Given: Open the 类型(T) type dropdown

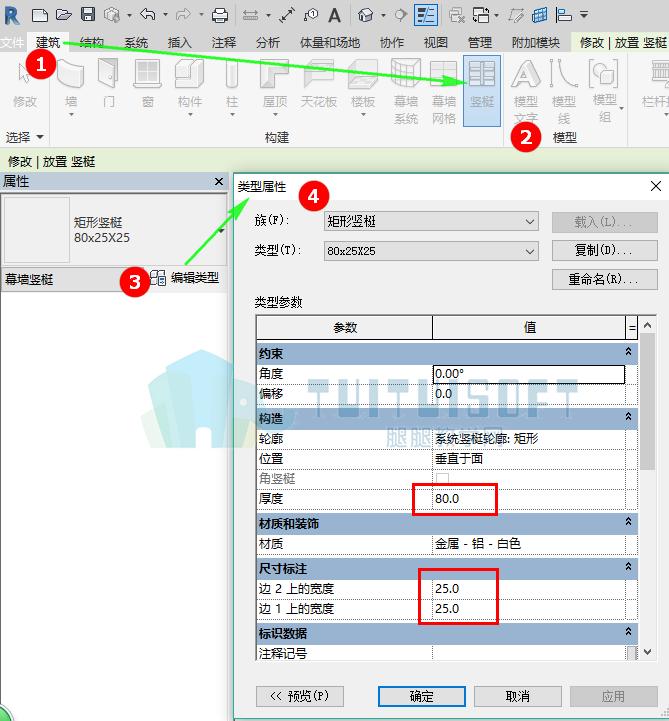Looking at the screenshot, I should tap(431, 251).
